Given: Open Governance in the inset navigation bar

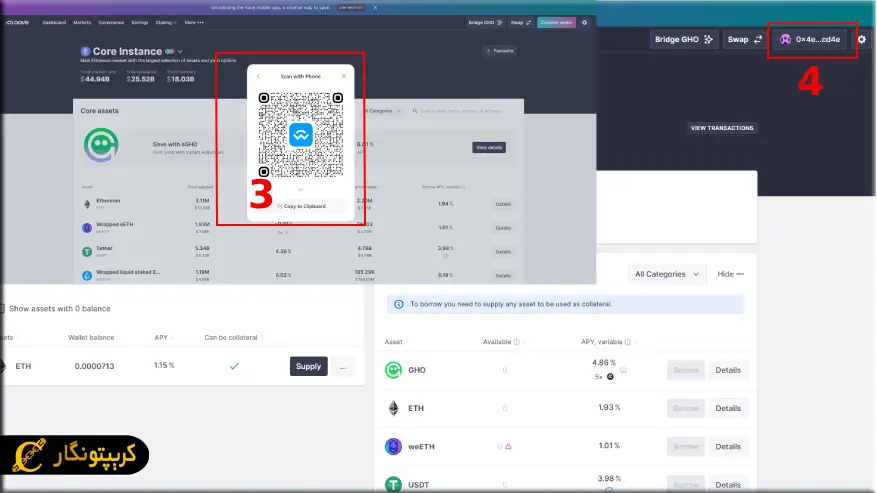Looking at the screenshot, I should (111, 22).
